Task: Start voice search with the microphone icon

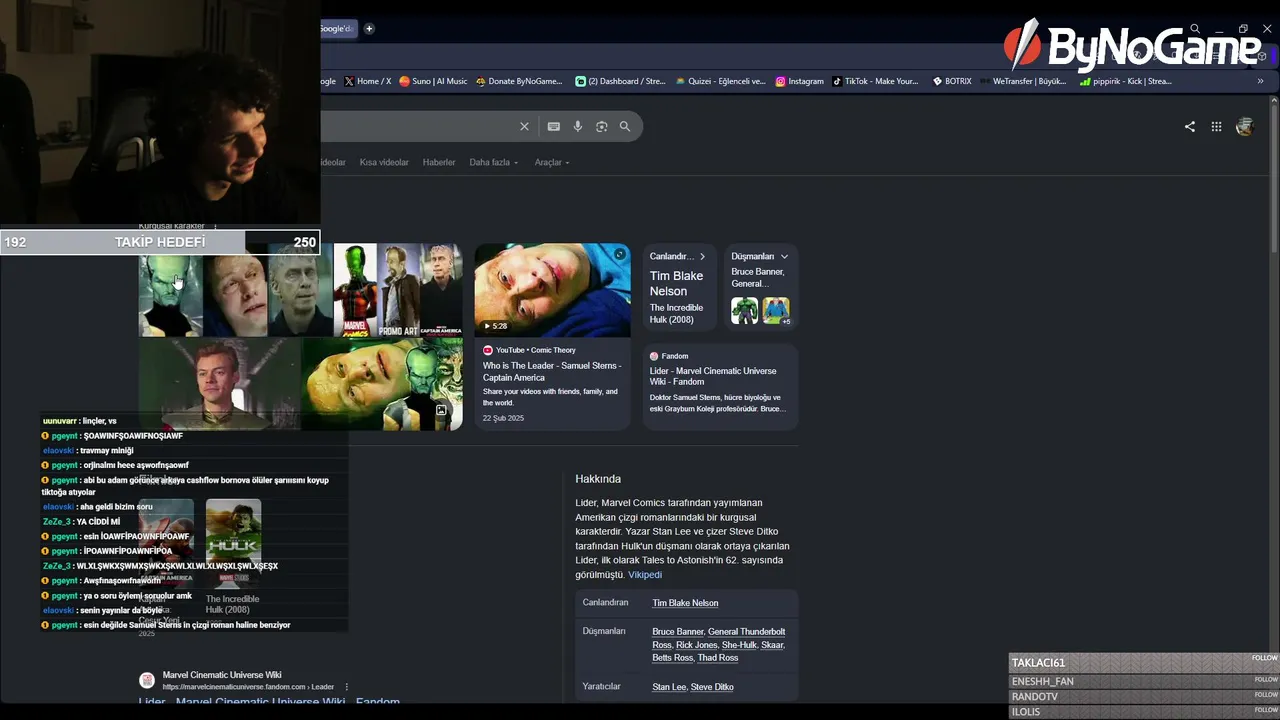Action: pyautogui.click(x=578, y=127)
